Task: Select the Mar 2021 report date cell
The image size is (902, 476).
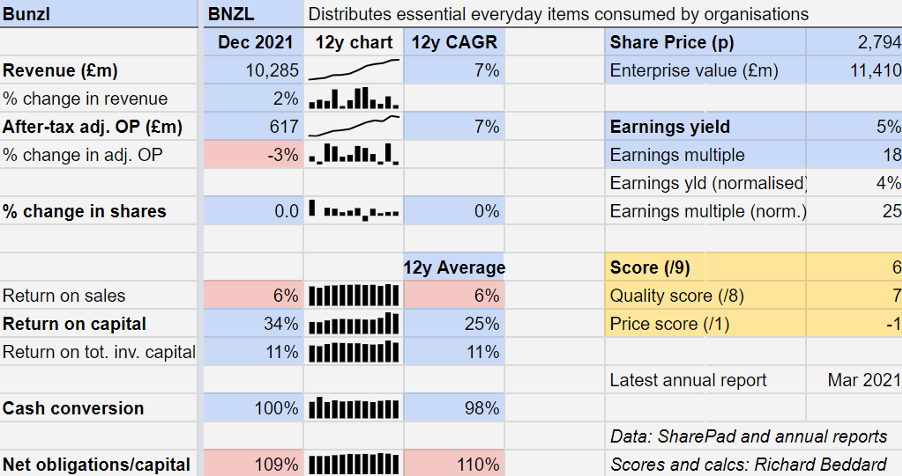Action: click(854, 380)
